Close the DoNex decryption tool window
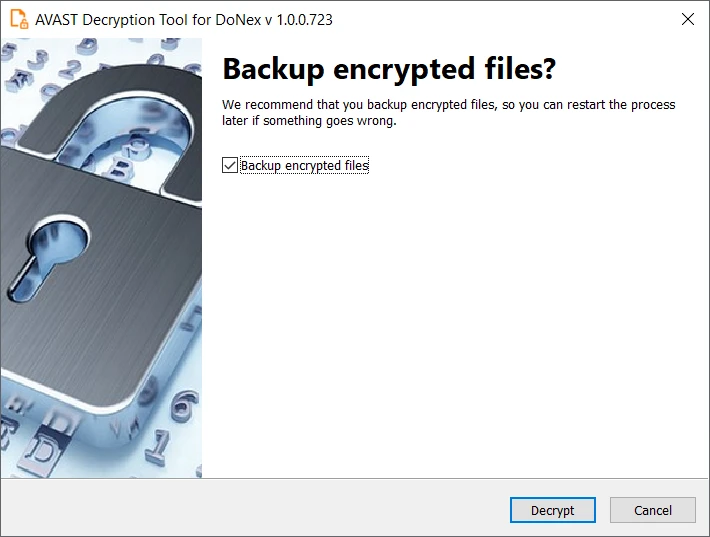Image resolution: width=710 pixels, height=537 pixels. pos(687,19)
